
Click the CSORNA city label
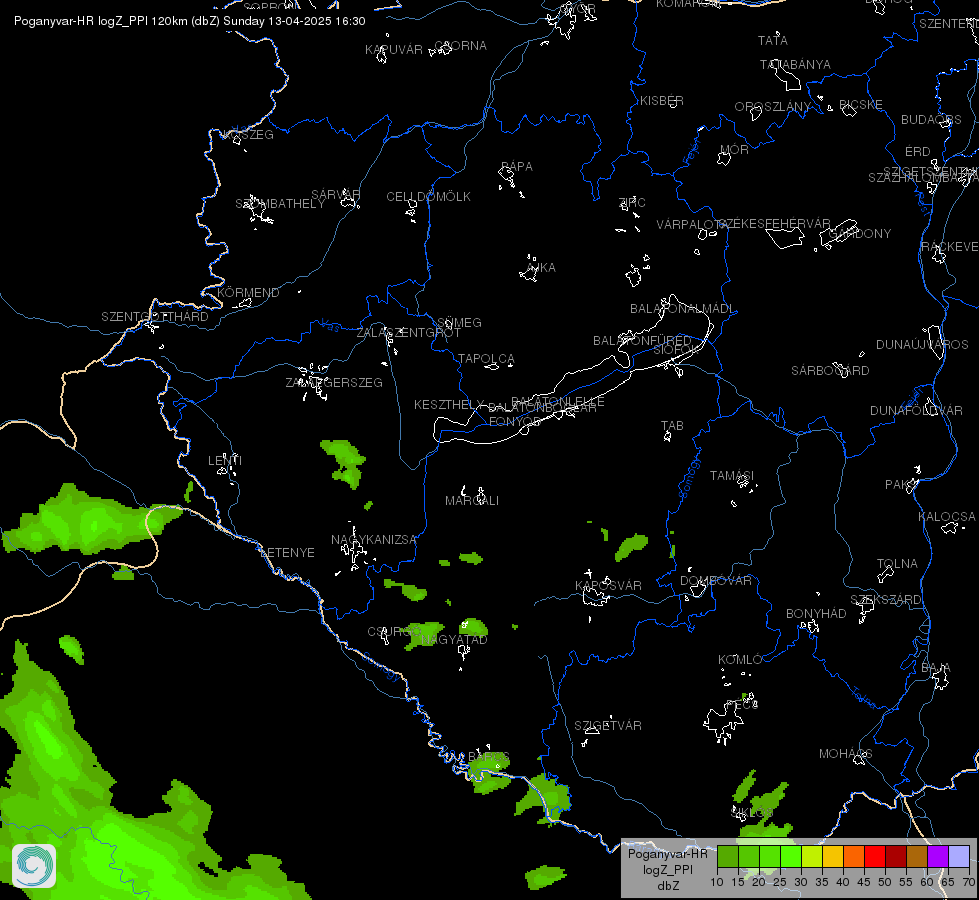[x=460, y=46]
